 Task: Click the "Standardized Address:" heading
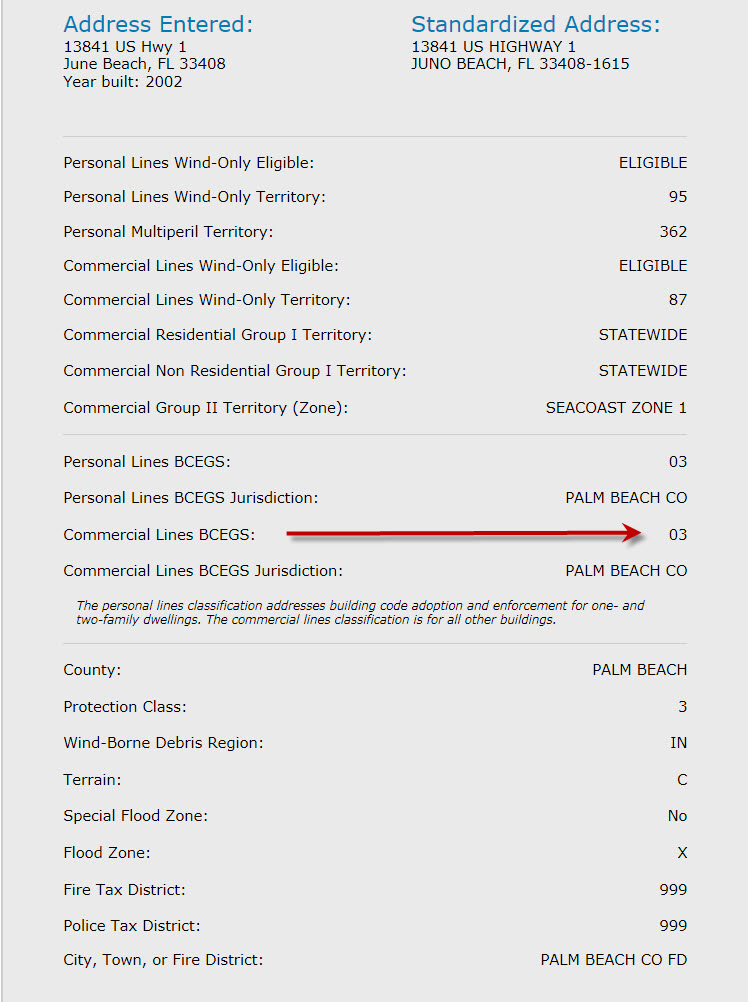click(x=536, y=24)
